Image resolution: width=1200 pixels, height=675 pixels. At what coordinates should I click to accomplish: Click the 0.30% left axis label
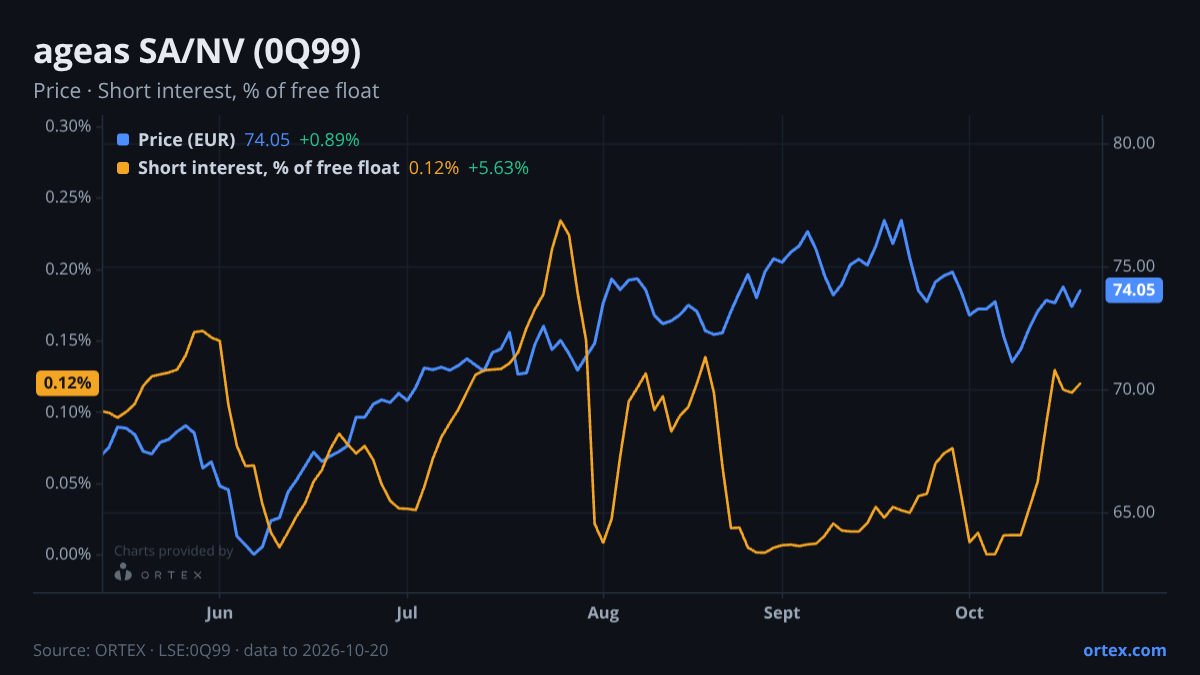tap(68, 126)
